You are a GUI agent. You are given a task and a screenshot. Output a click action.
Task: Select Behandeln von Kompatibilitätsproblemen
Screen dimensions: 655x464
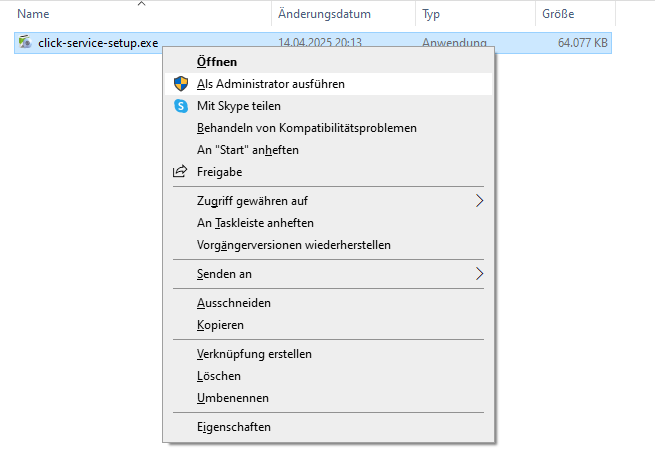(x=328, y=128)
